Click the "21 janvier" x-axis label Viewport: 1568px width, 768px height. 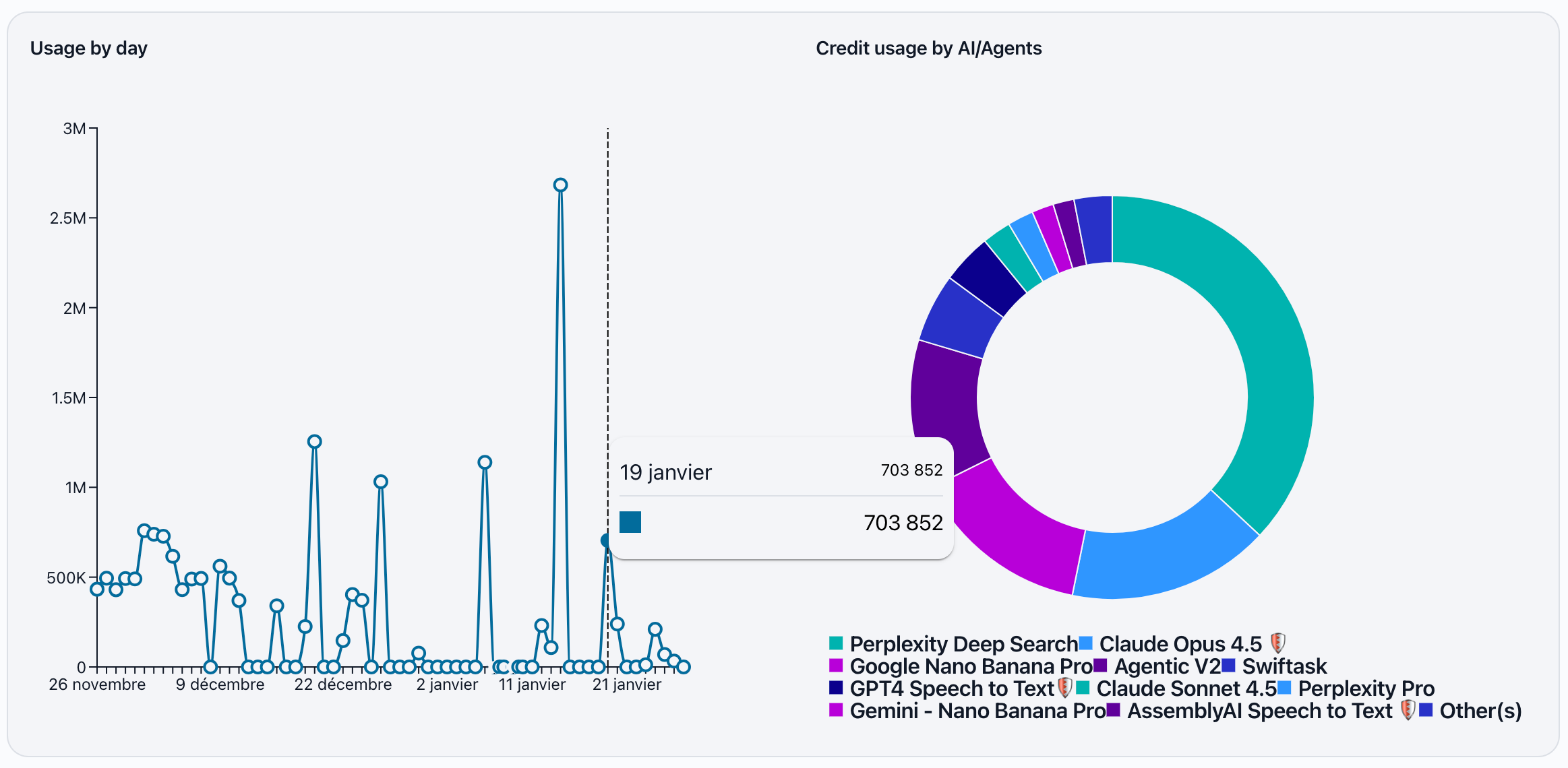click(627, 684)
